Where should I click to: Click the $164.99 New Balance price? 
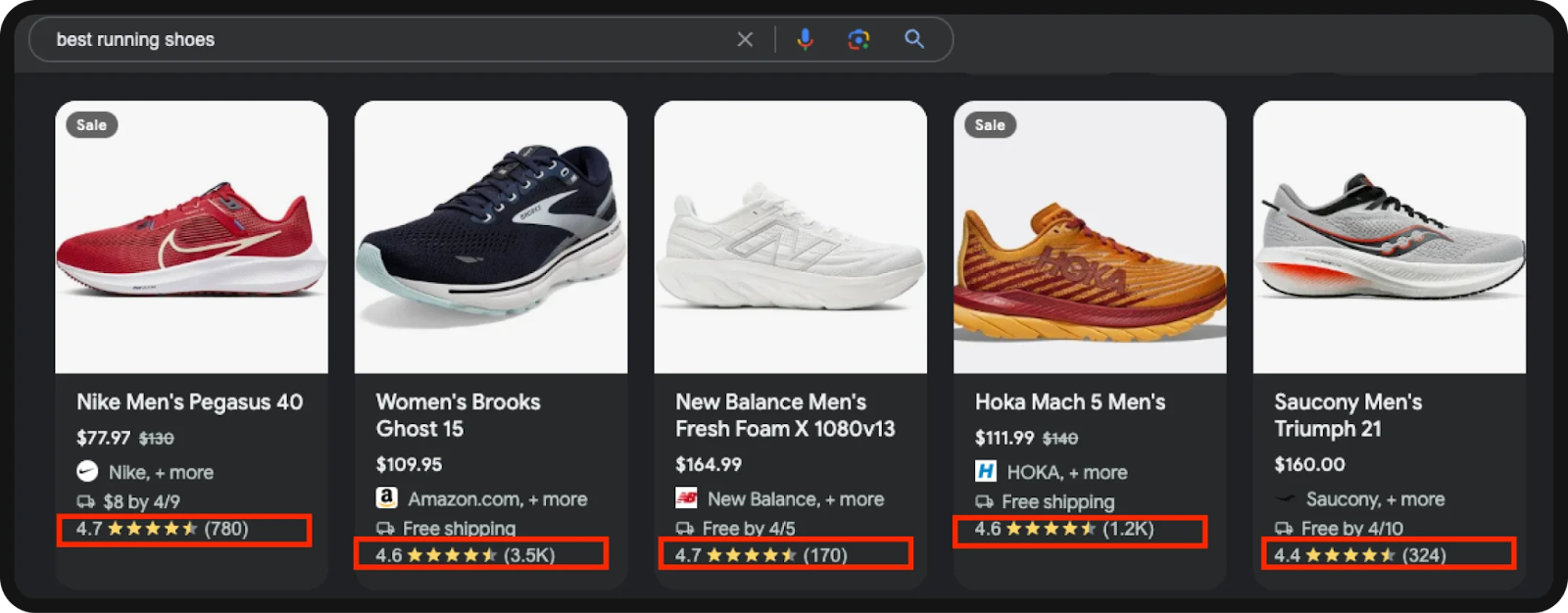(x=709, y=464)
